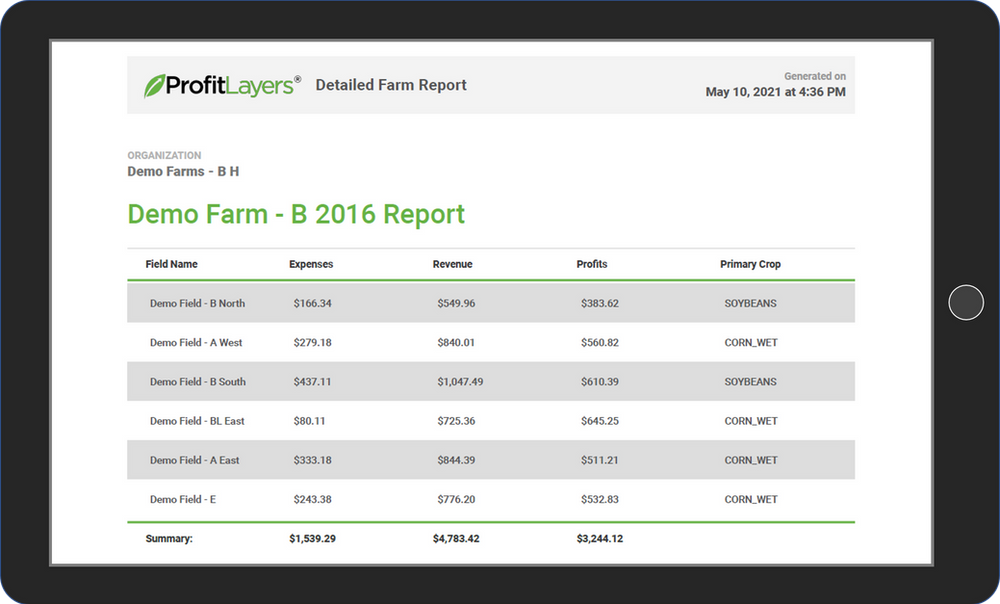The image size is (1000, 604).
Task: Select the Demo Field - B North row
Action: [x=199, y=303]
